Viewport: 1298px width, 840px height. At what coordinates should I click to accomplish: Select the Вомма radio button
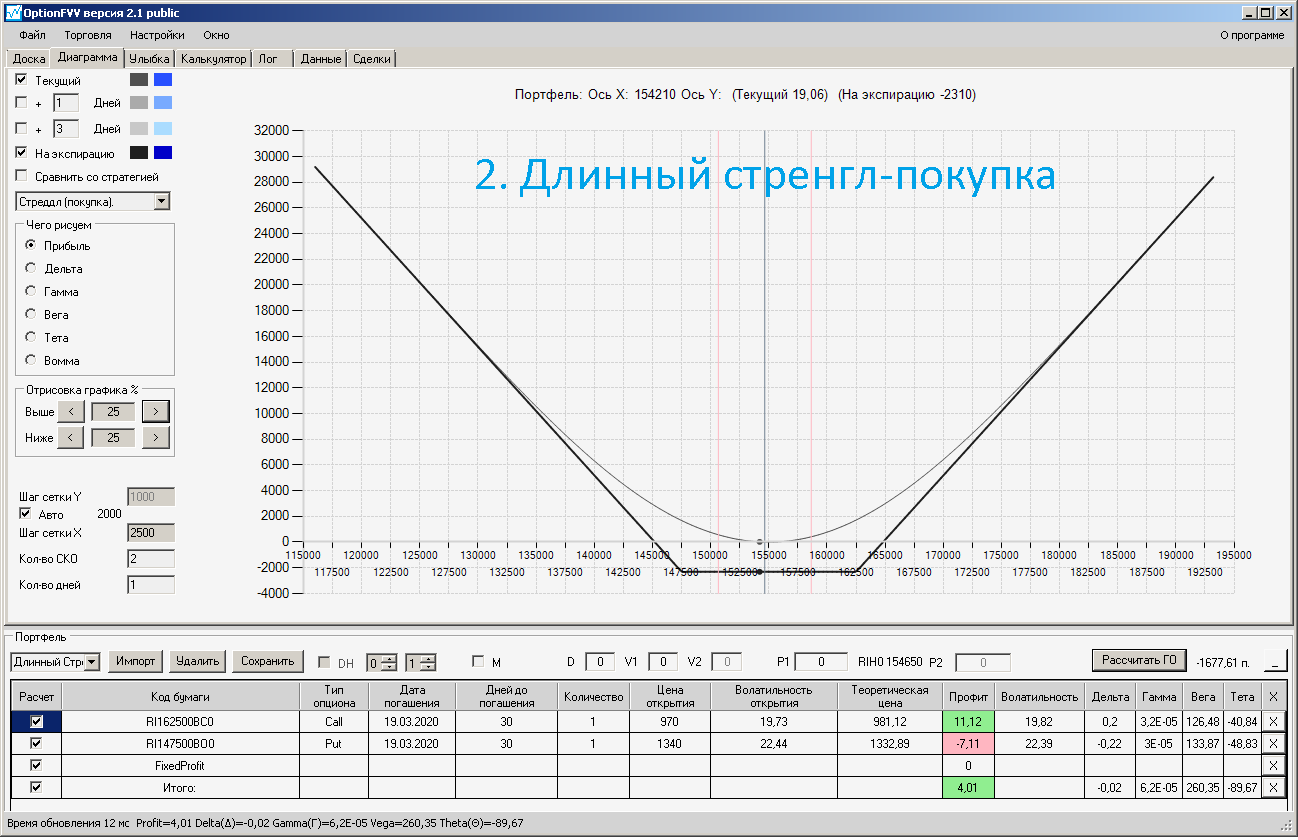click(31, 360)
